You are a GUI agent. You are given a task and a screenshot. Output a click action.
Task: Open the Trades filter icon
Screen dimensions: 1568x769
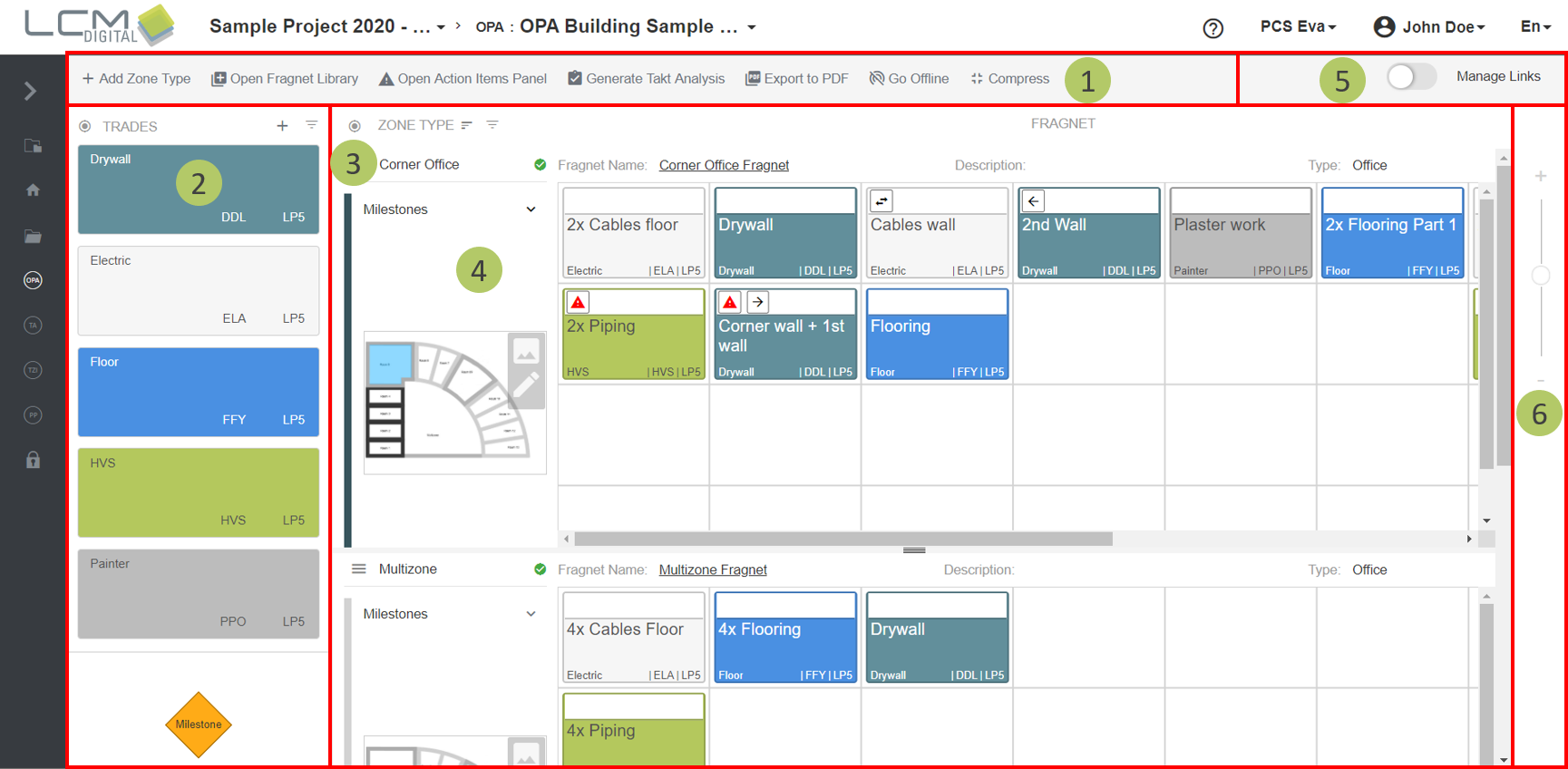311,125
